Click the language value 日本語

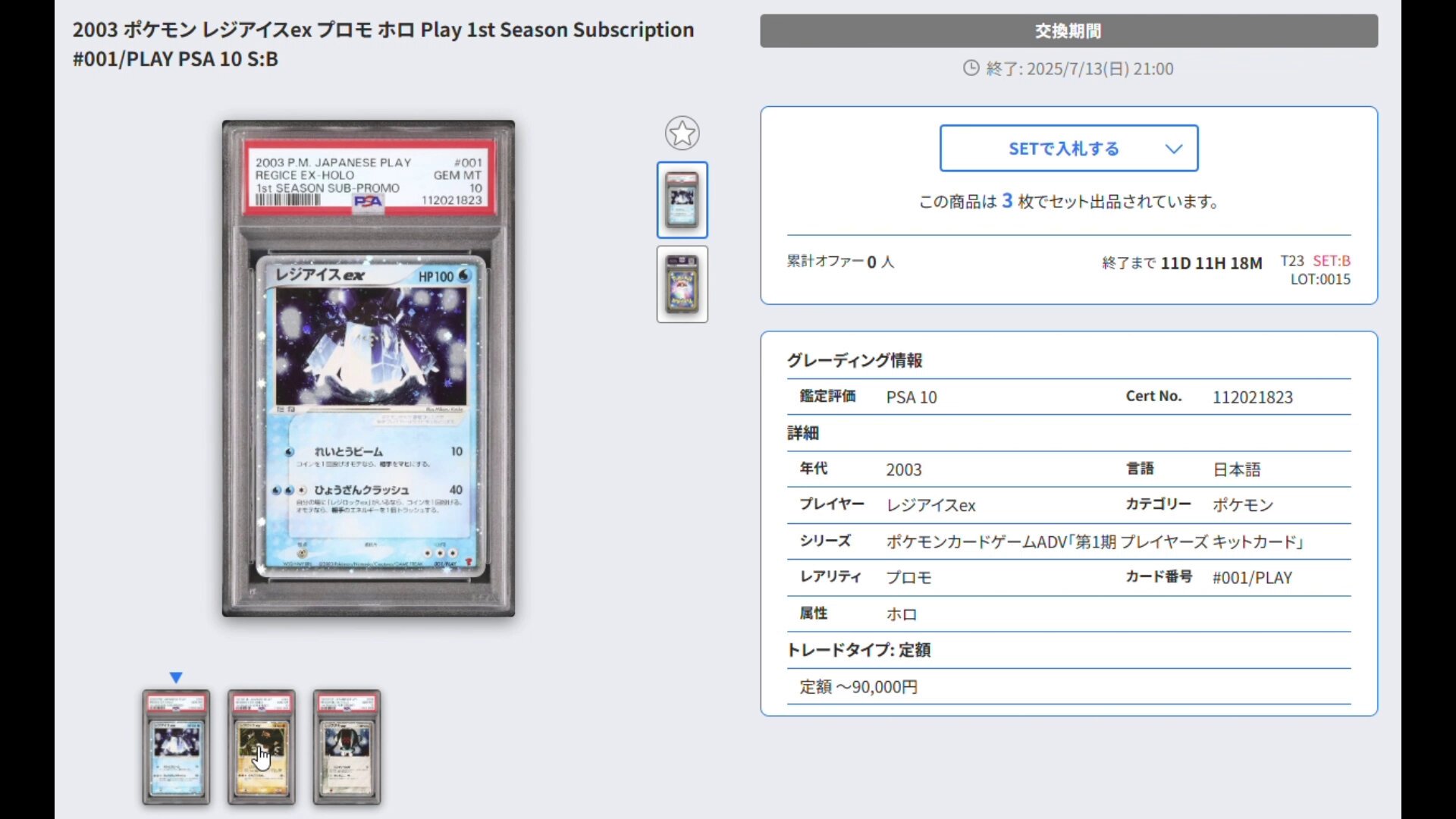coord(1236,470)
